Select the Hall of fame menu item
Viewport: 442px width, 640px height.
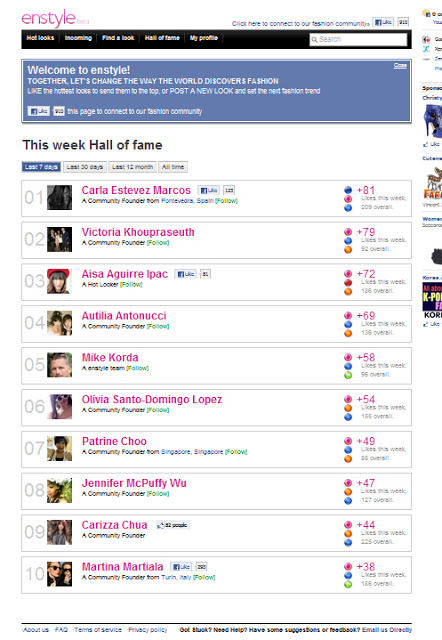(162, 38)
